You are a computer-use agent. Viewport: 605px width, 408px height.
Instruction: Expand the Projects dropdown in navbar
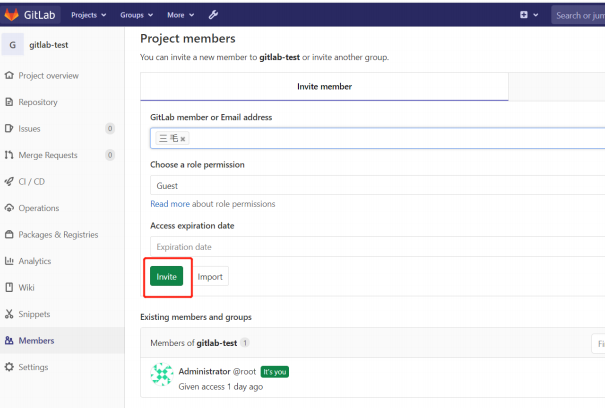(x=90, y=15)
